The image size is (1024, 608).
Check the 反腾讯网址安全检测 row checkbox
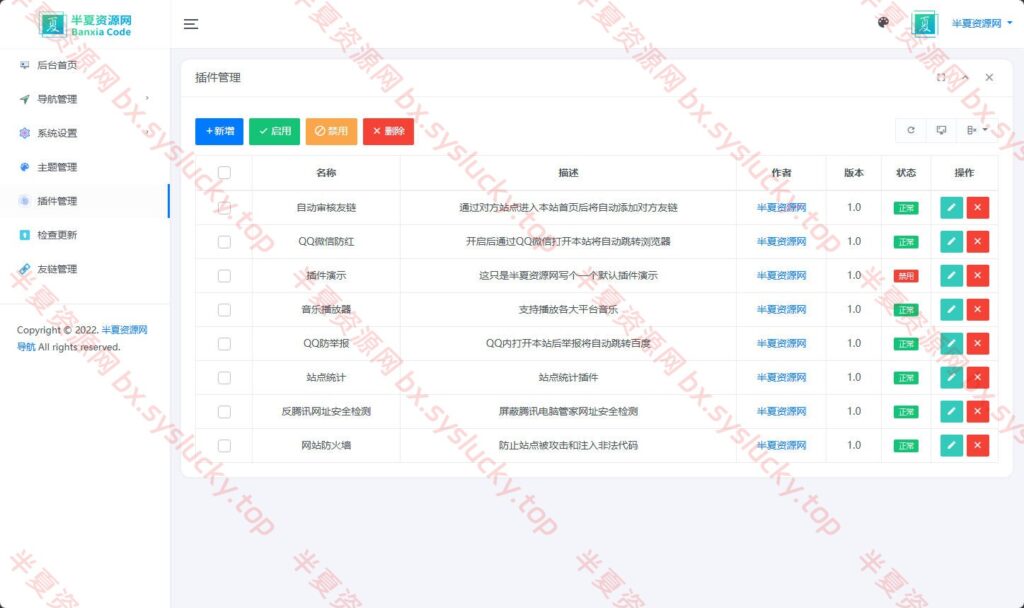click(224, 411)
